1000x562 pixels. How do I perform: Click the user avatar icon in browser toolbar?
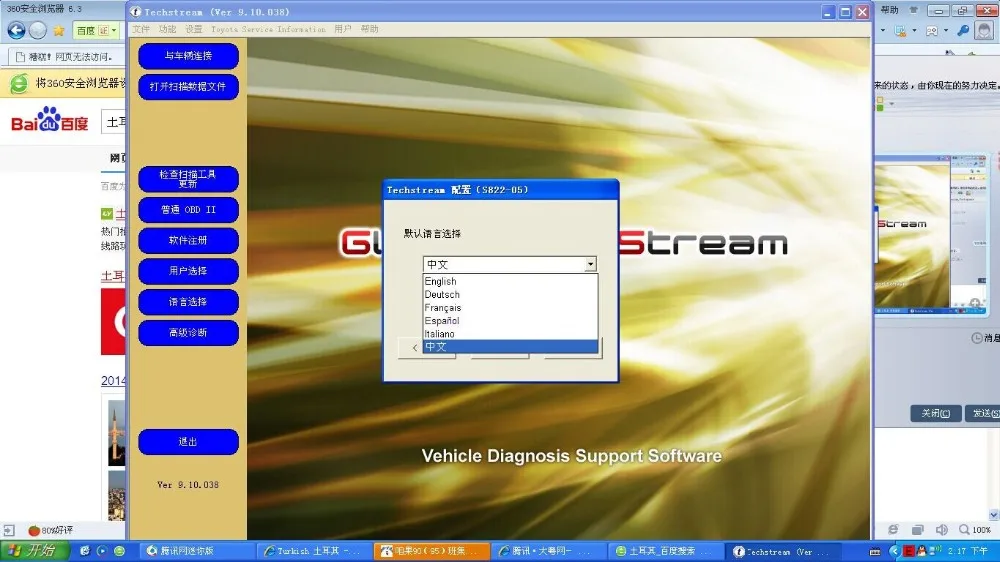click(985, 29)
